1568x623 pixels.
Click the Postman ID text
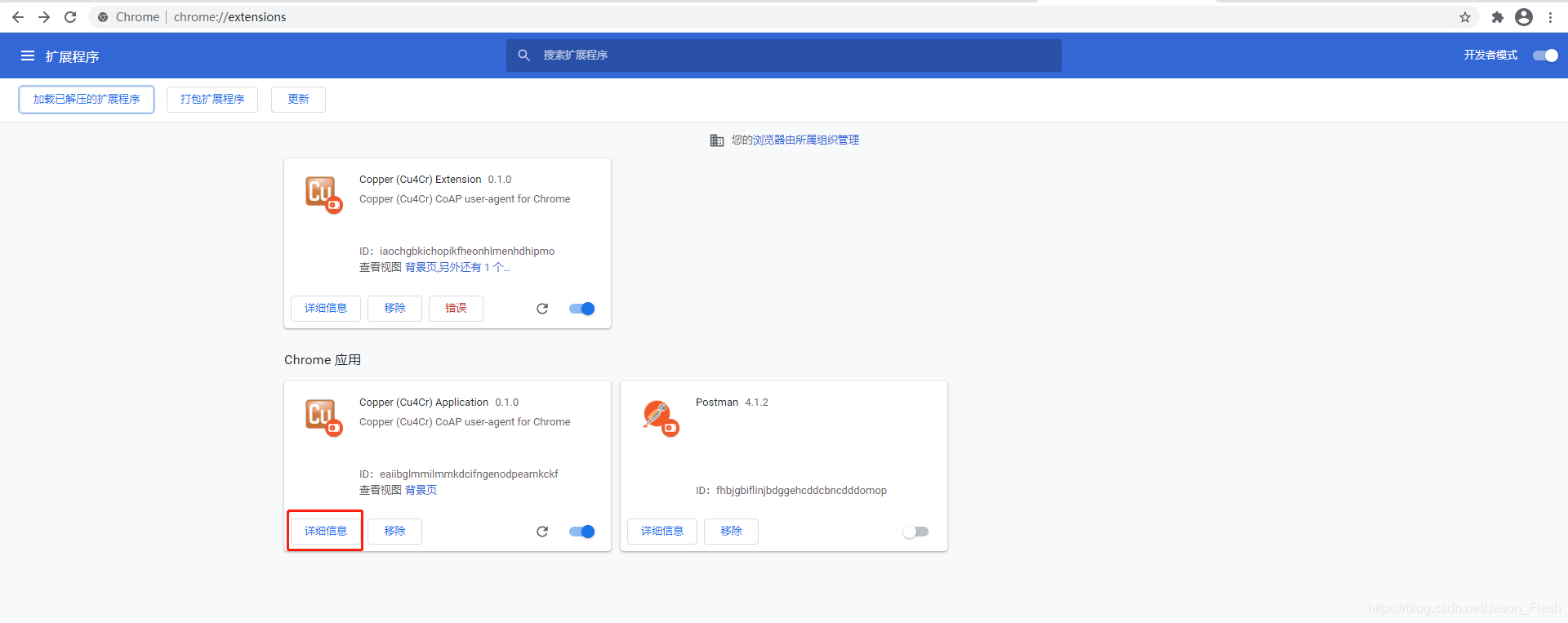pyautogui.click(x=791, y=491)
